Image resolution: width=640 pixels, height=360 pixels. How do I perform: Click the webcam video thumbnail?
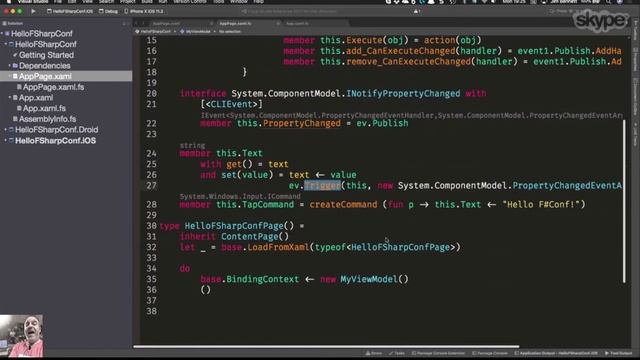21,336
